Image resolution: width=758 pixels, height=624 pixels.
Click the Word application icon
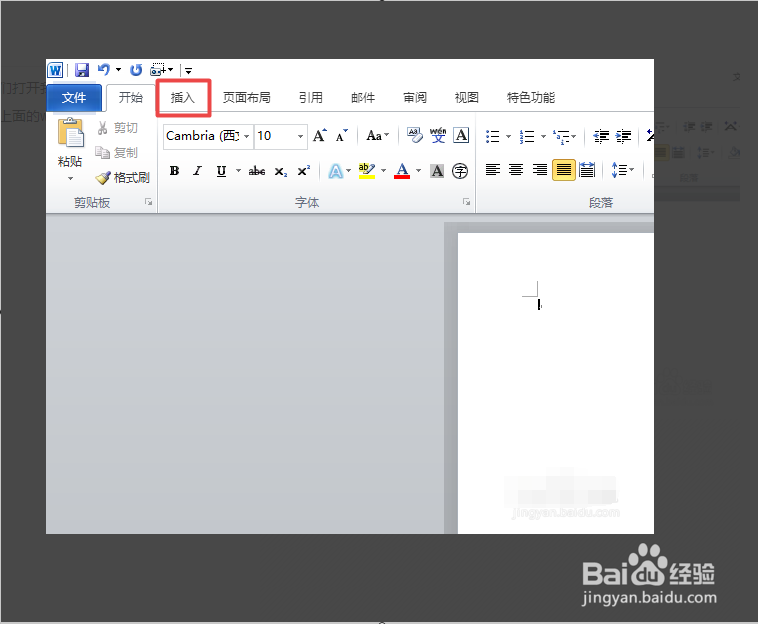pyautogui.click(x=55, y=70)
